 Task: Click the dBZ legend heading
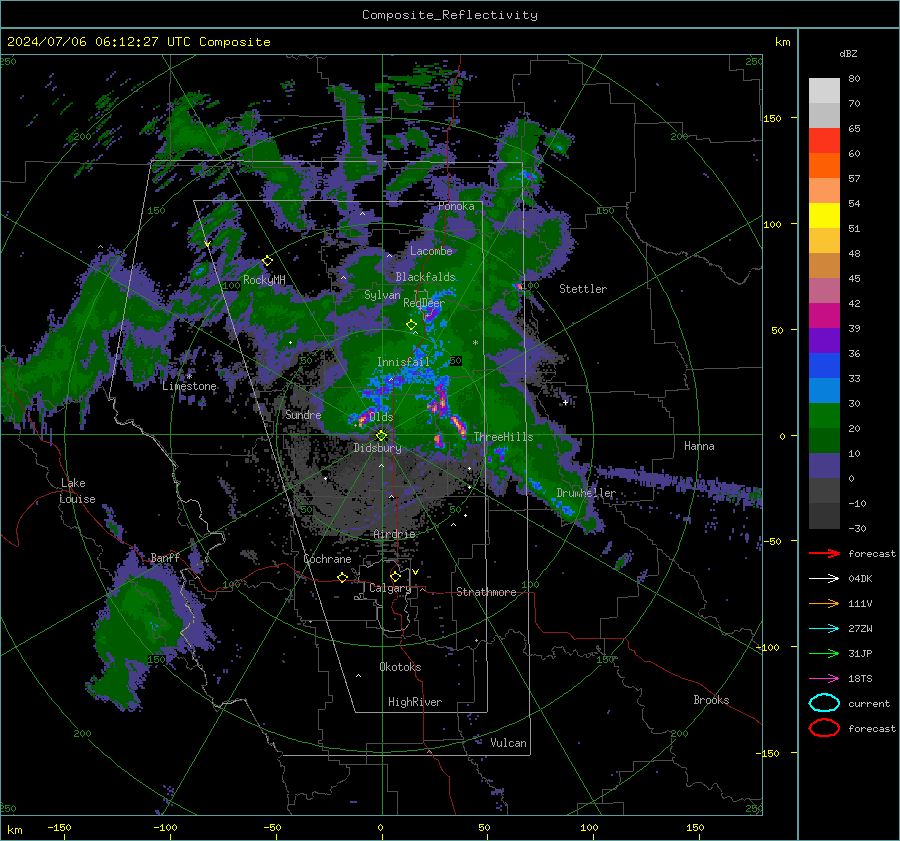coord(848,53)
